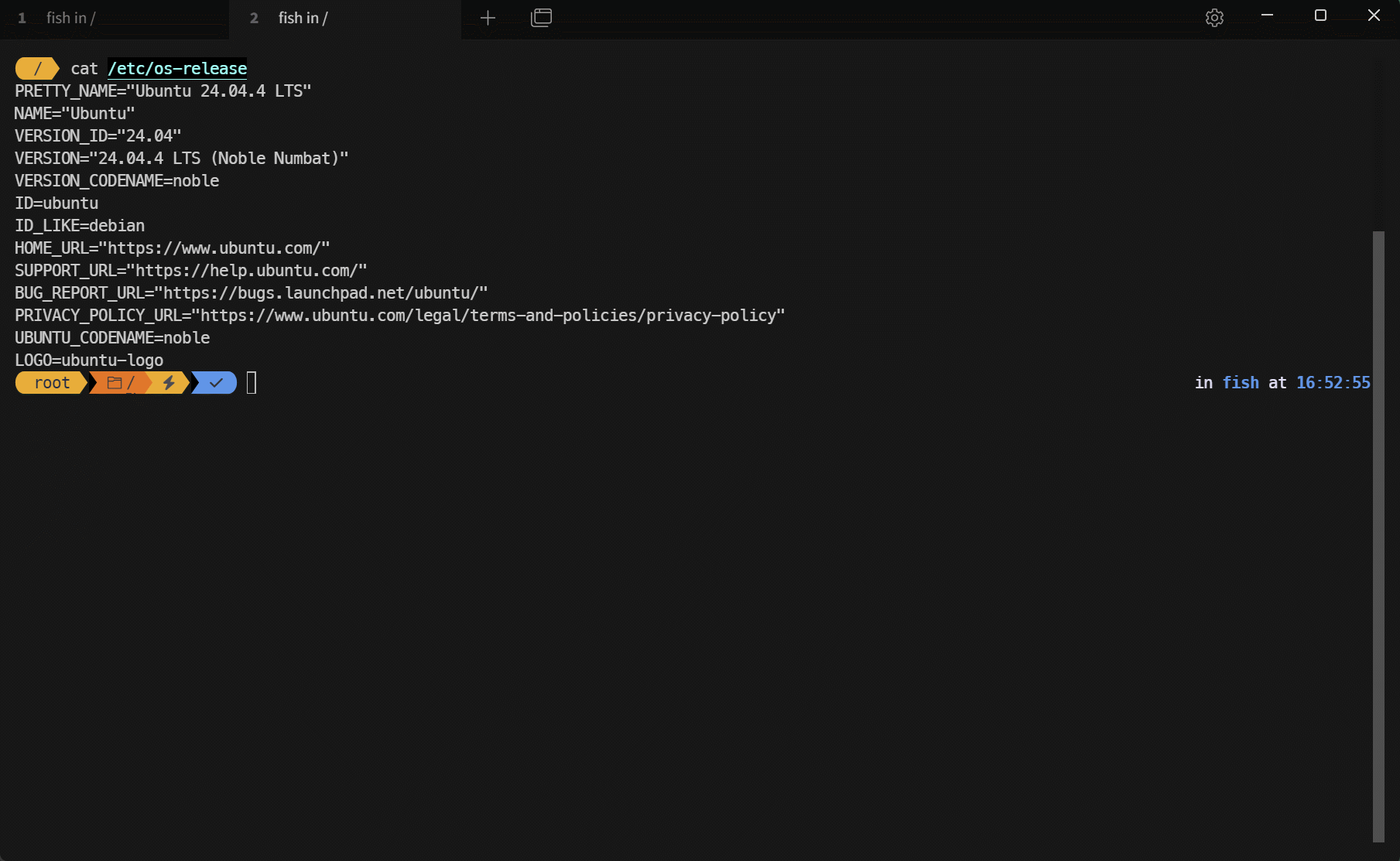This screenshot has height=861, width=1400.
Task: Open the tab overview panel icon
Action: 541,18
